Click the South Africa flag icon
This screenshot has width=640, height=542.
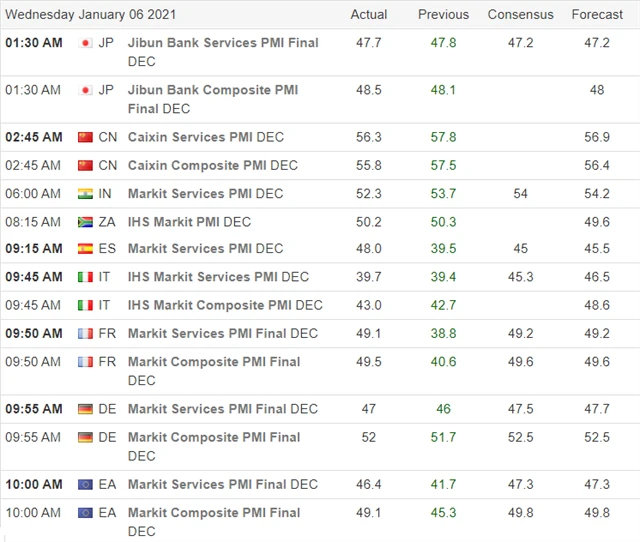tap(85, 222)
